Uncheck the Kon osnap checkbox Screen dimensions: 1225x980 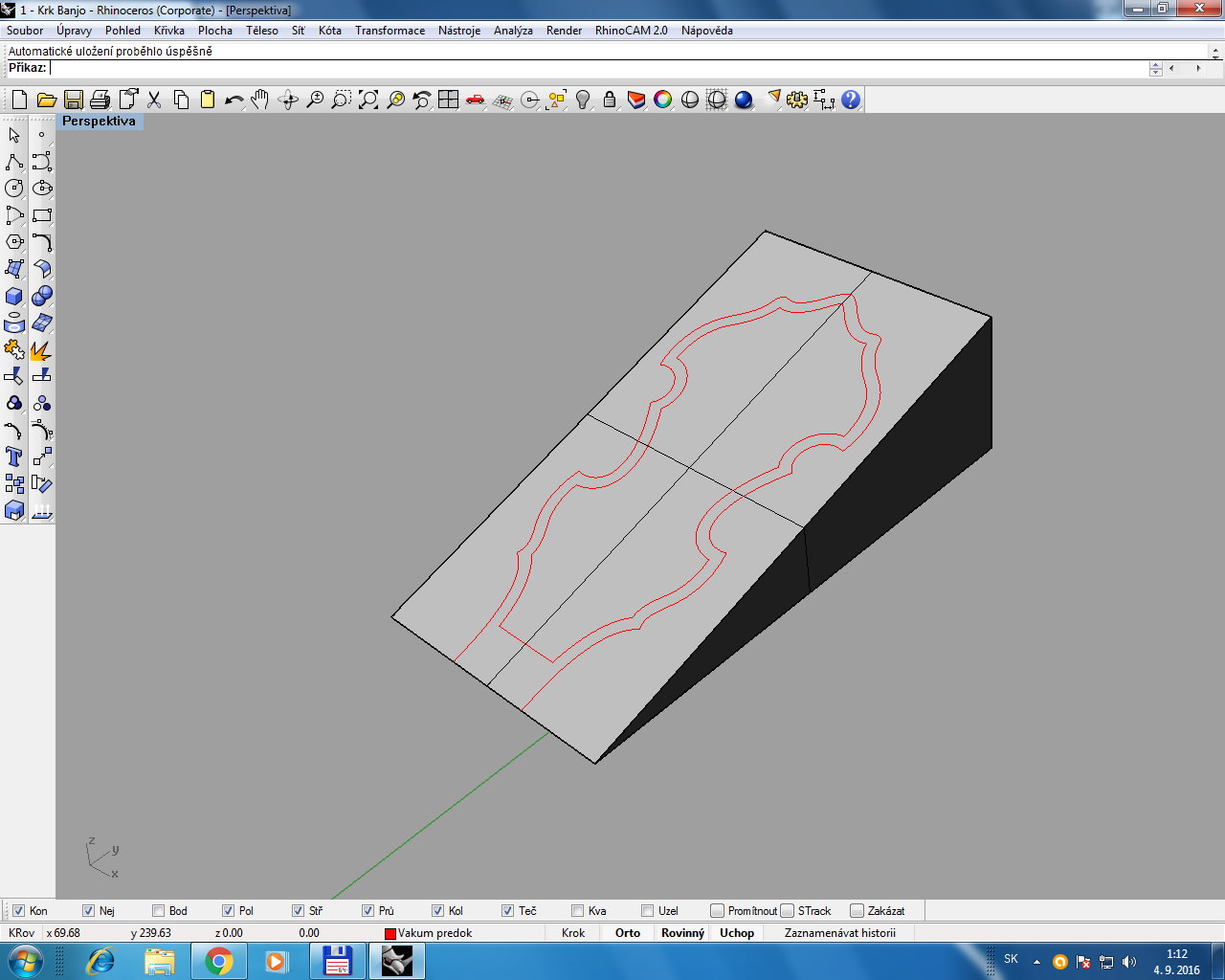[19, 911]
